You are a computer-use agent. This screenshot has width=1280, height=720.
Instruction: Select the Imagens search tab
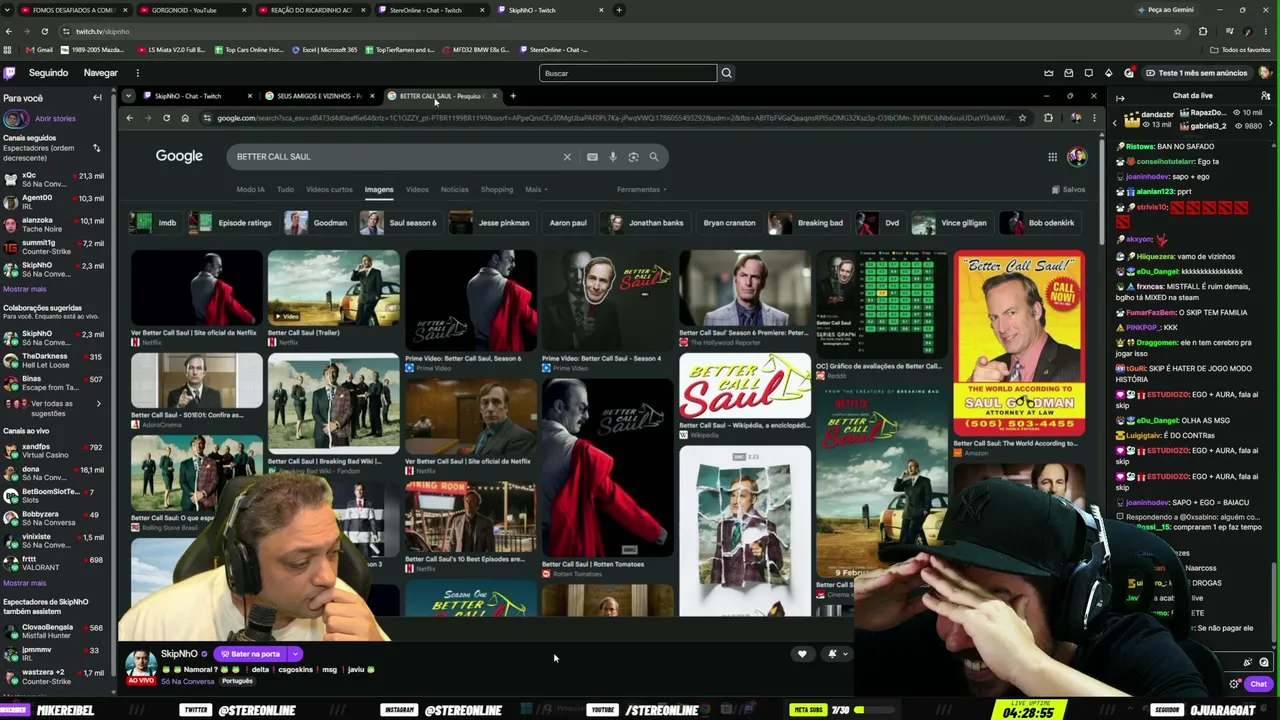click(379, 190)
